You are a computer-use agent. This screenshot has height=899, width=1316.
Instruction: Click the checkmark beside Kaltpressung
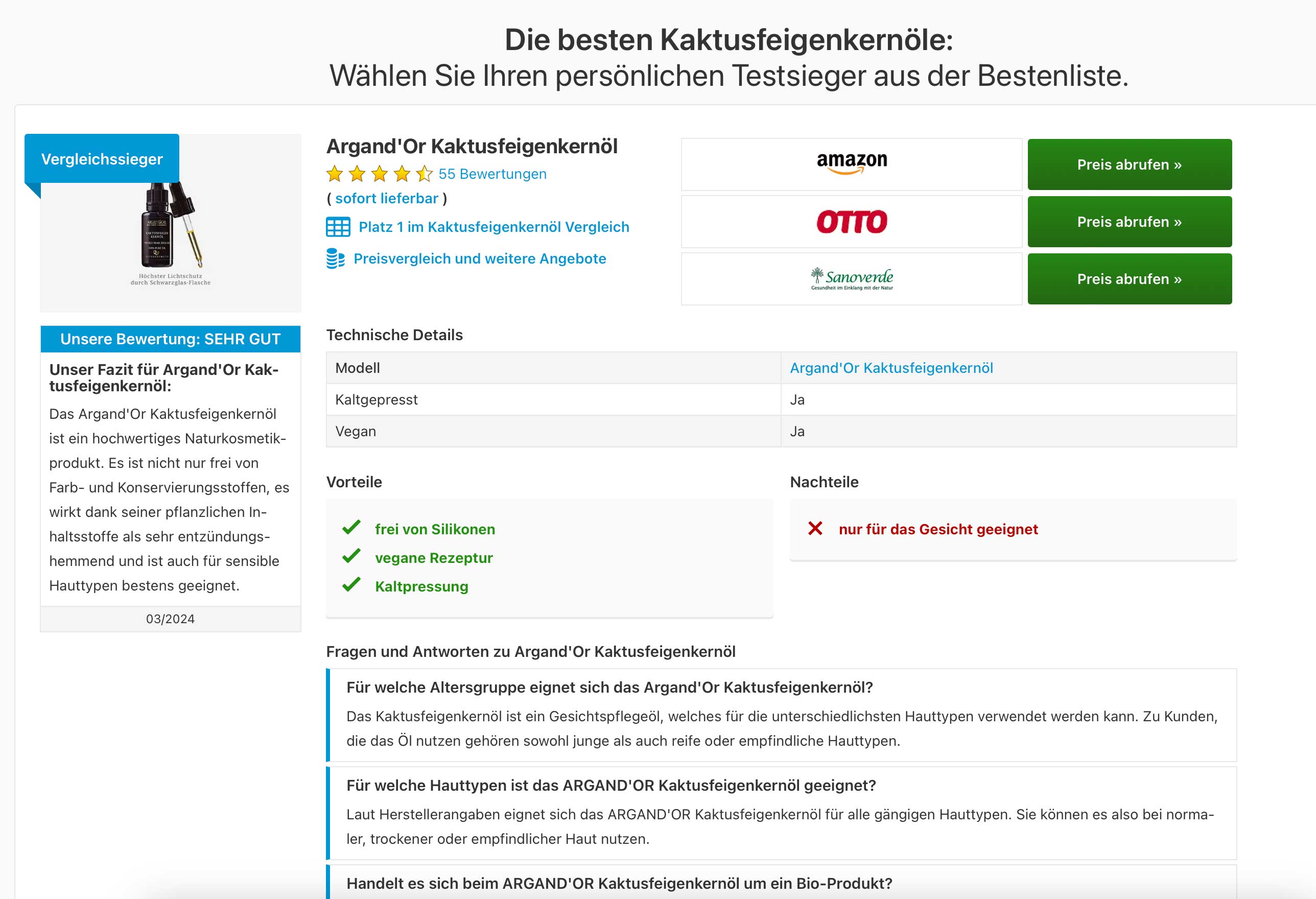(351, 584)
